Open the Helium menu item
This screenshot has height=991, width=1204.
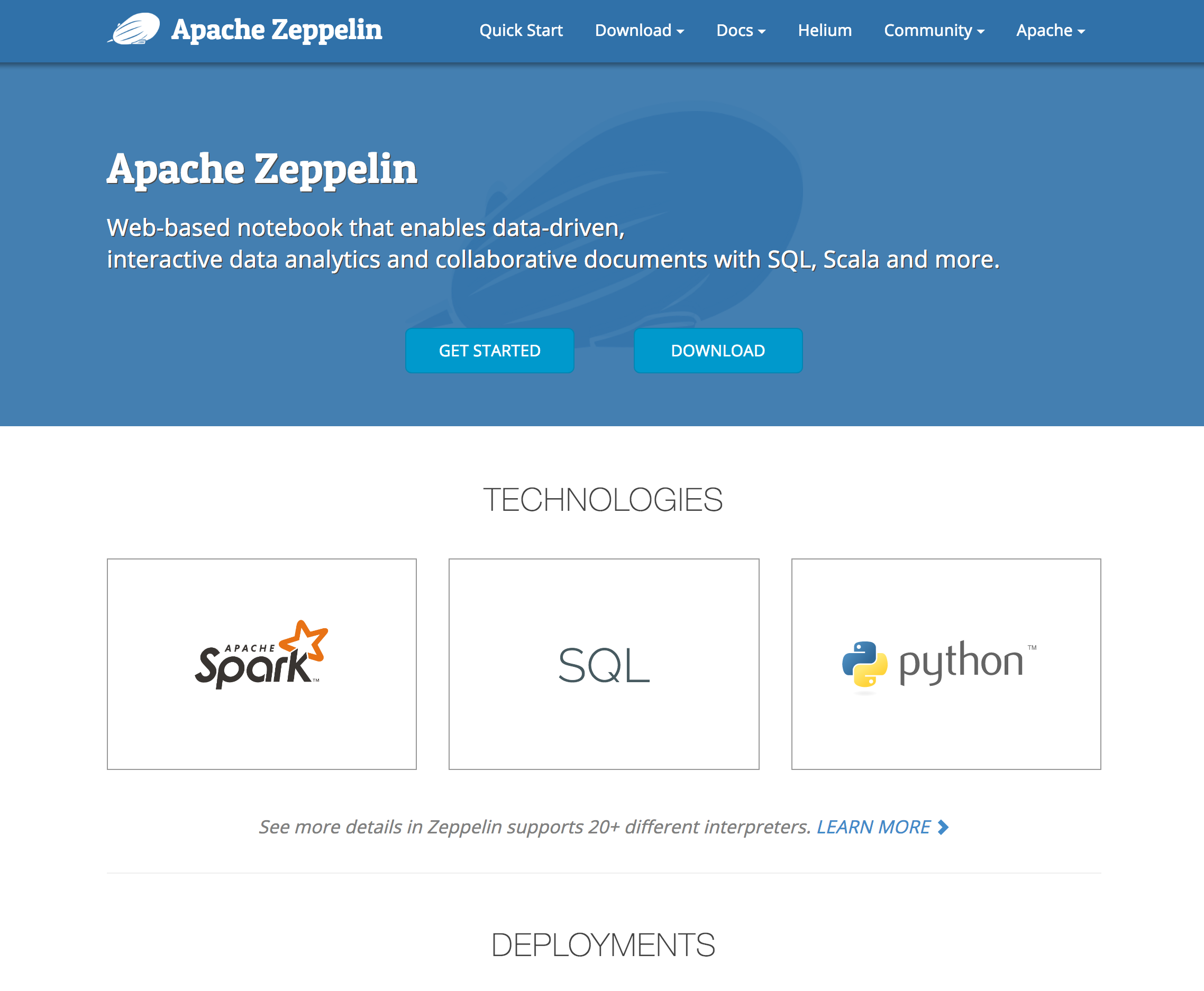click(824, 30)
